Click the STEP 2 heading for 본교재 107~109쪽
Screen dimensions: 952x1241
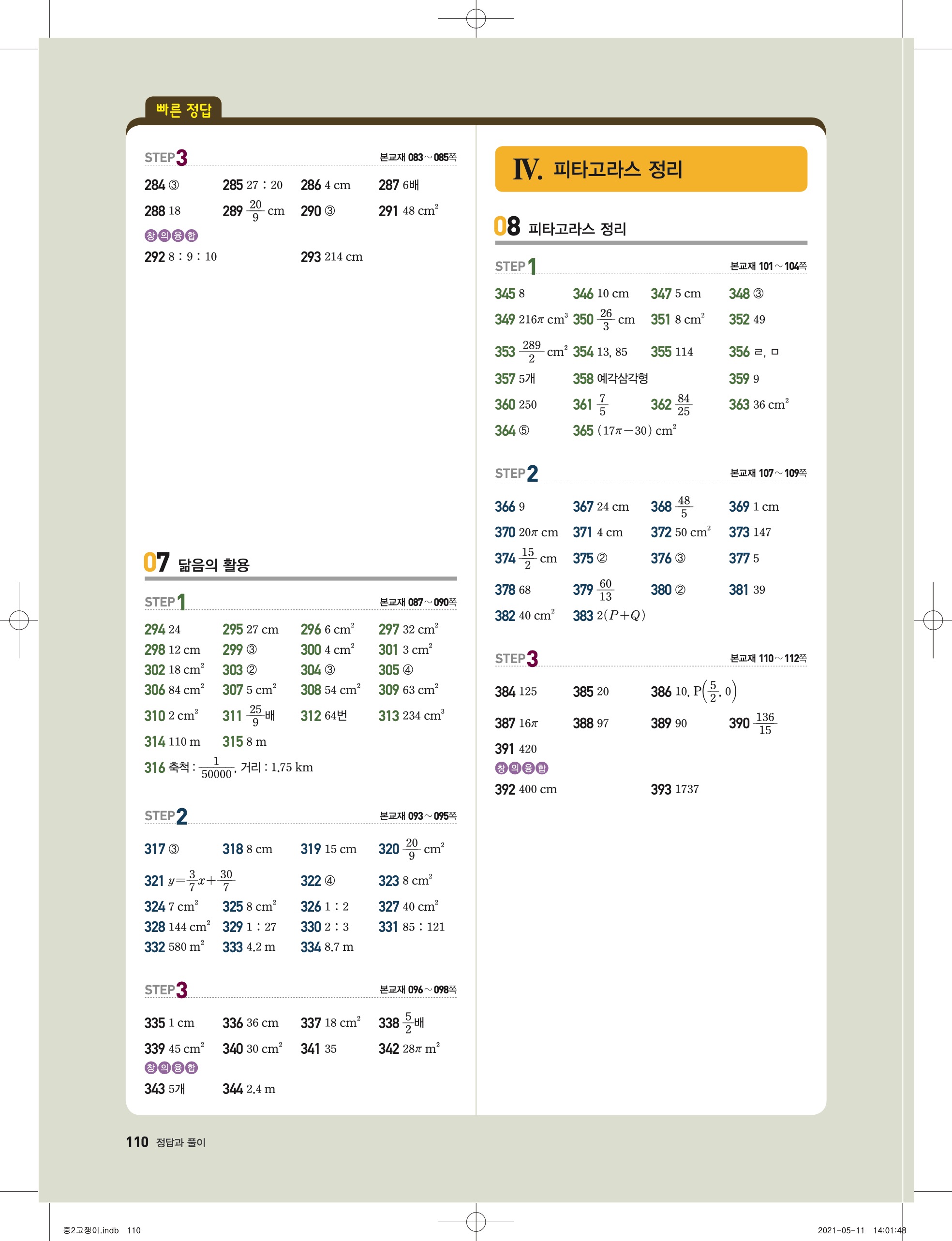(x=516, y=473)
